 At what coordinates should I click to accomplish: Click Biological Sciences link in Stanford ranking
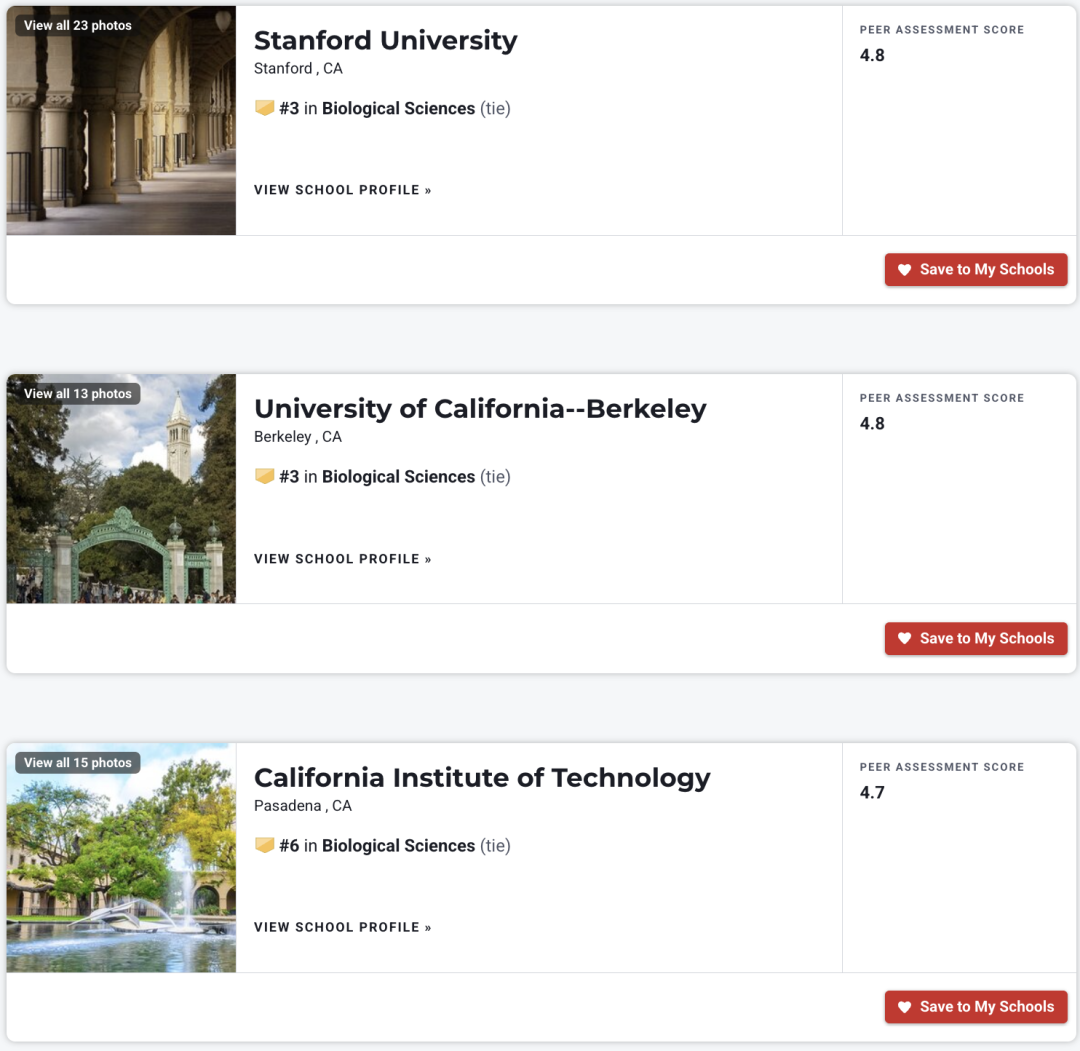click(x=398, y=109)
